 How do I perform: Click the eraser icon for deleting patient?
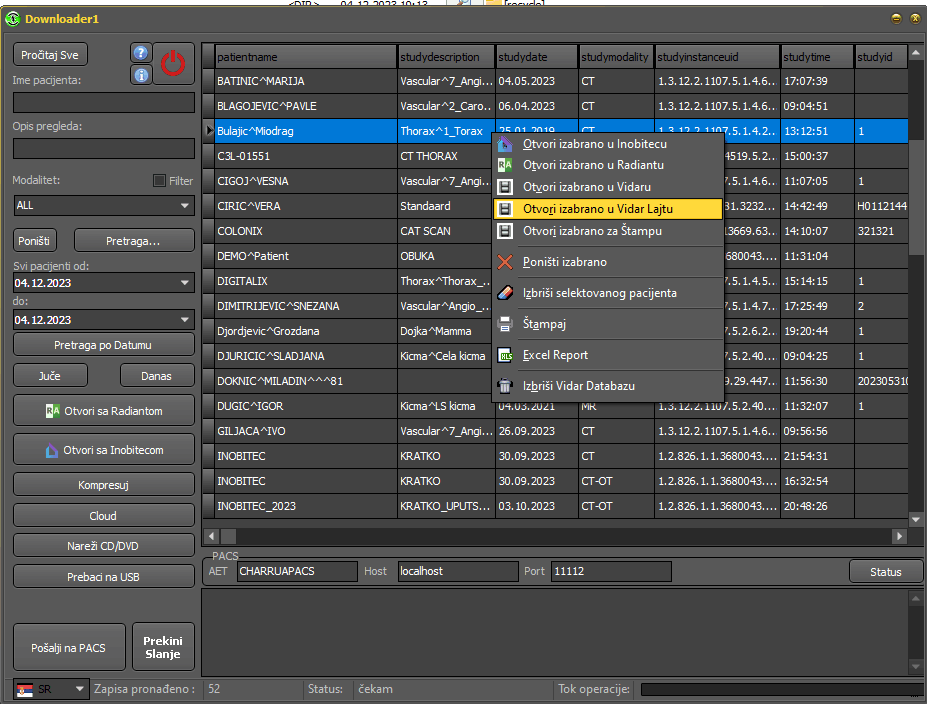[505, 293]
